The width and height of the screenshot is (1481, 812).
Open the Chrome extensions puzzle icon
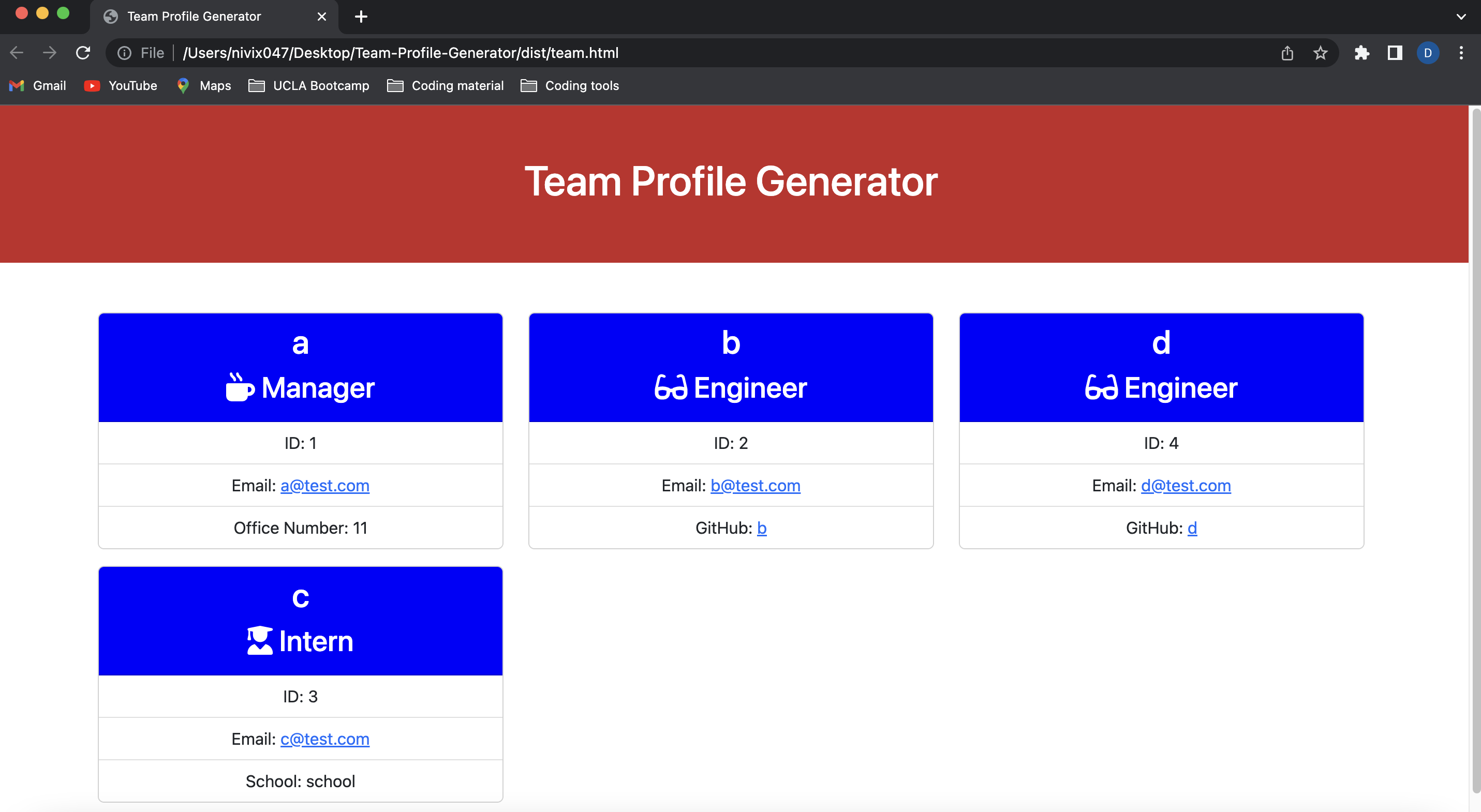(1362, 53)
